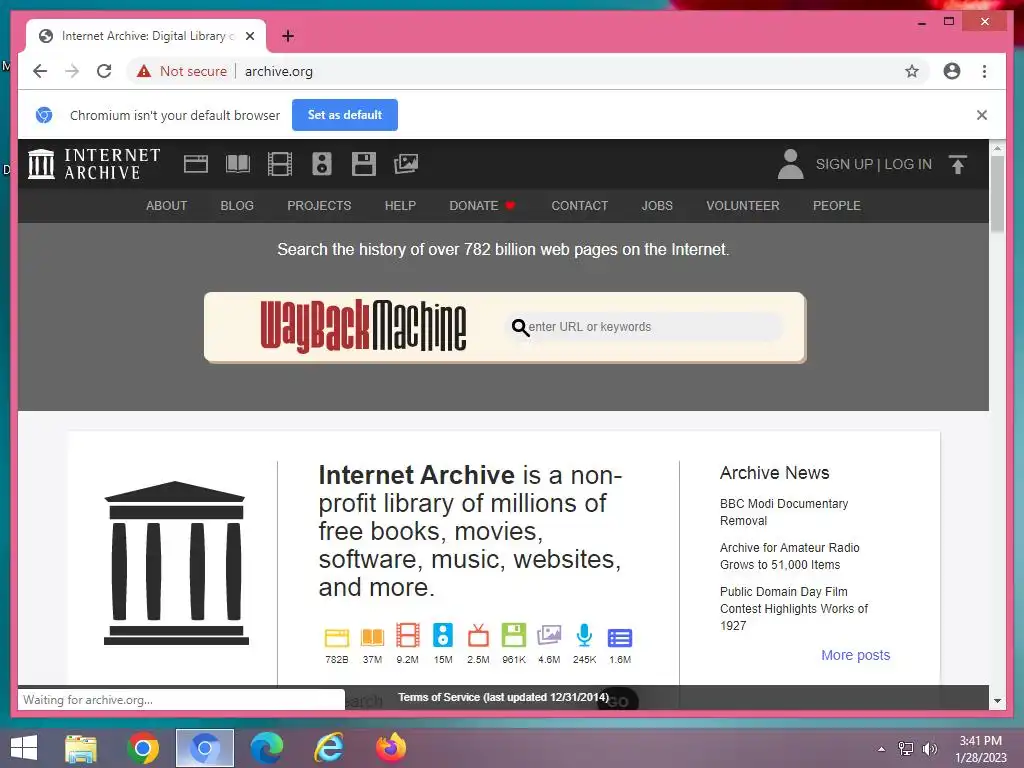Set Chromium as default browser
Image resolution: width=1024 pixels, height=768 pixels.
pyautogui.click(x=345, y=115)
